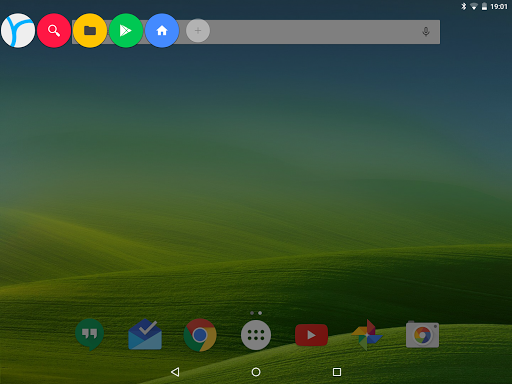This screenshot has height=384, width=512.
Task: Add a shortcut with the grey plus button
Action: point(198,30)
